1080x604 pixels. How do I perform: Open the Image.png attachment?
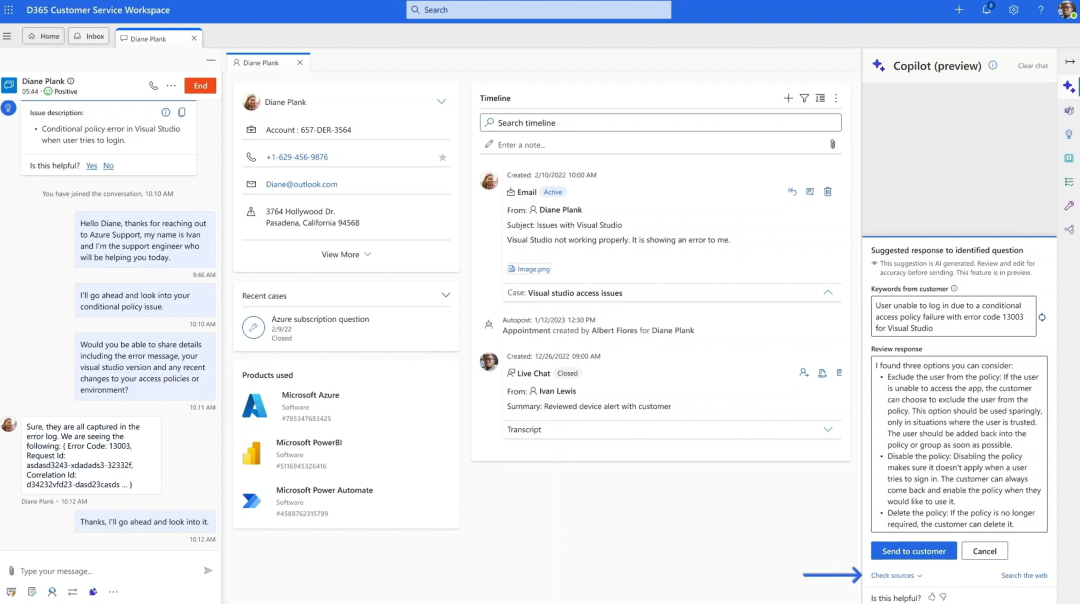point(529,269)
